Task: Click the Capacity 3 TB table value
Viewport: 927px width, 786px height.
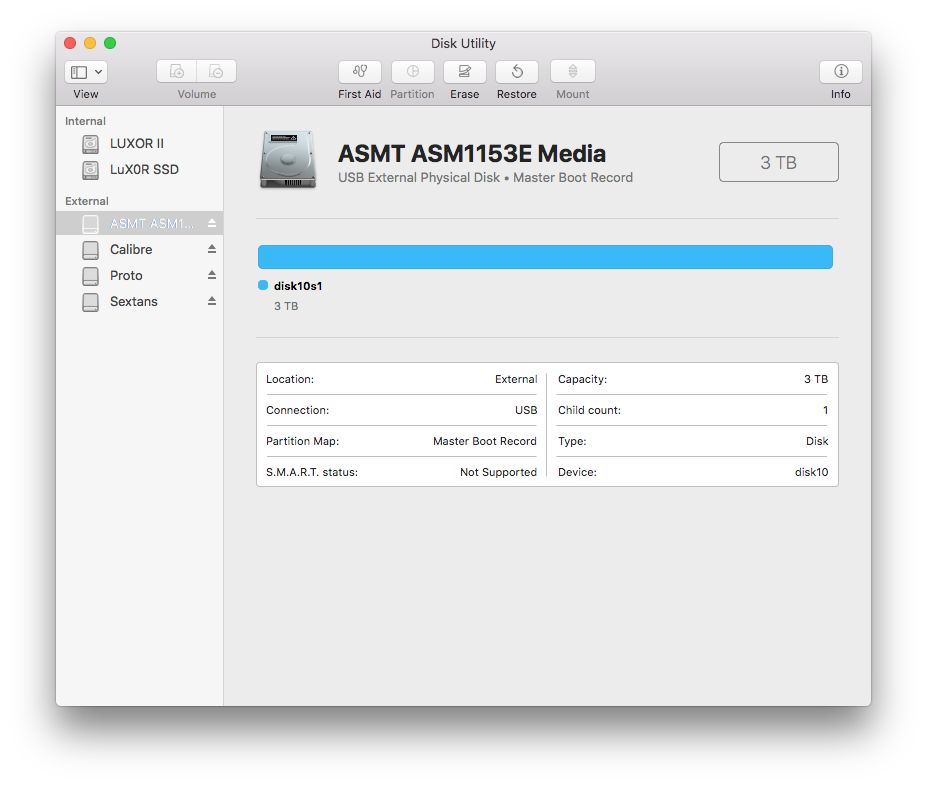Action: [816, 379]
